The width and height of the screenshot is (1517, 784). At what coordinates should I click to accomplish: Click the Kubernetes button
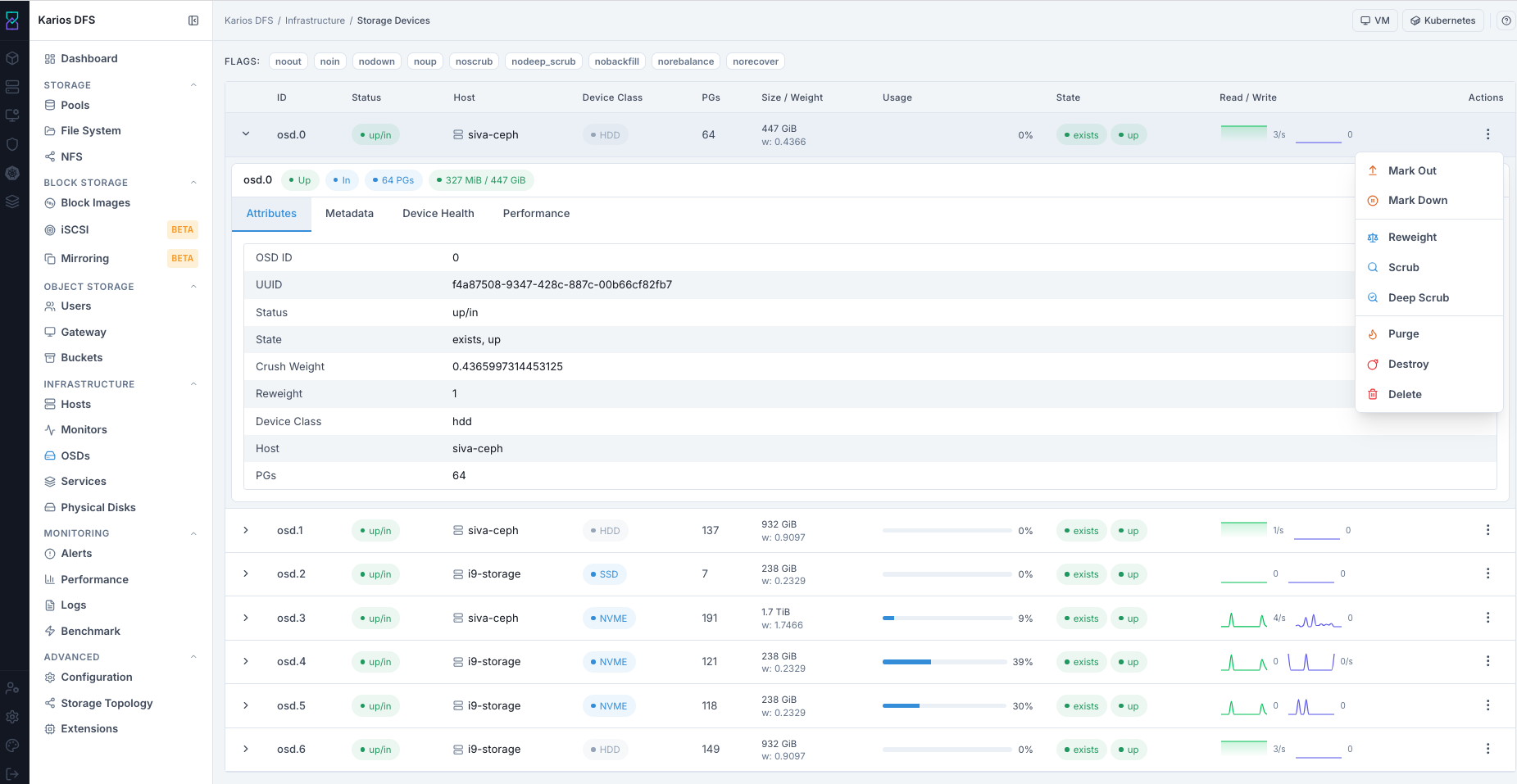pos(1442,20)
